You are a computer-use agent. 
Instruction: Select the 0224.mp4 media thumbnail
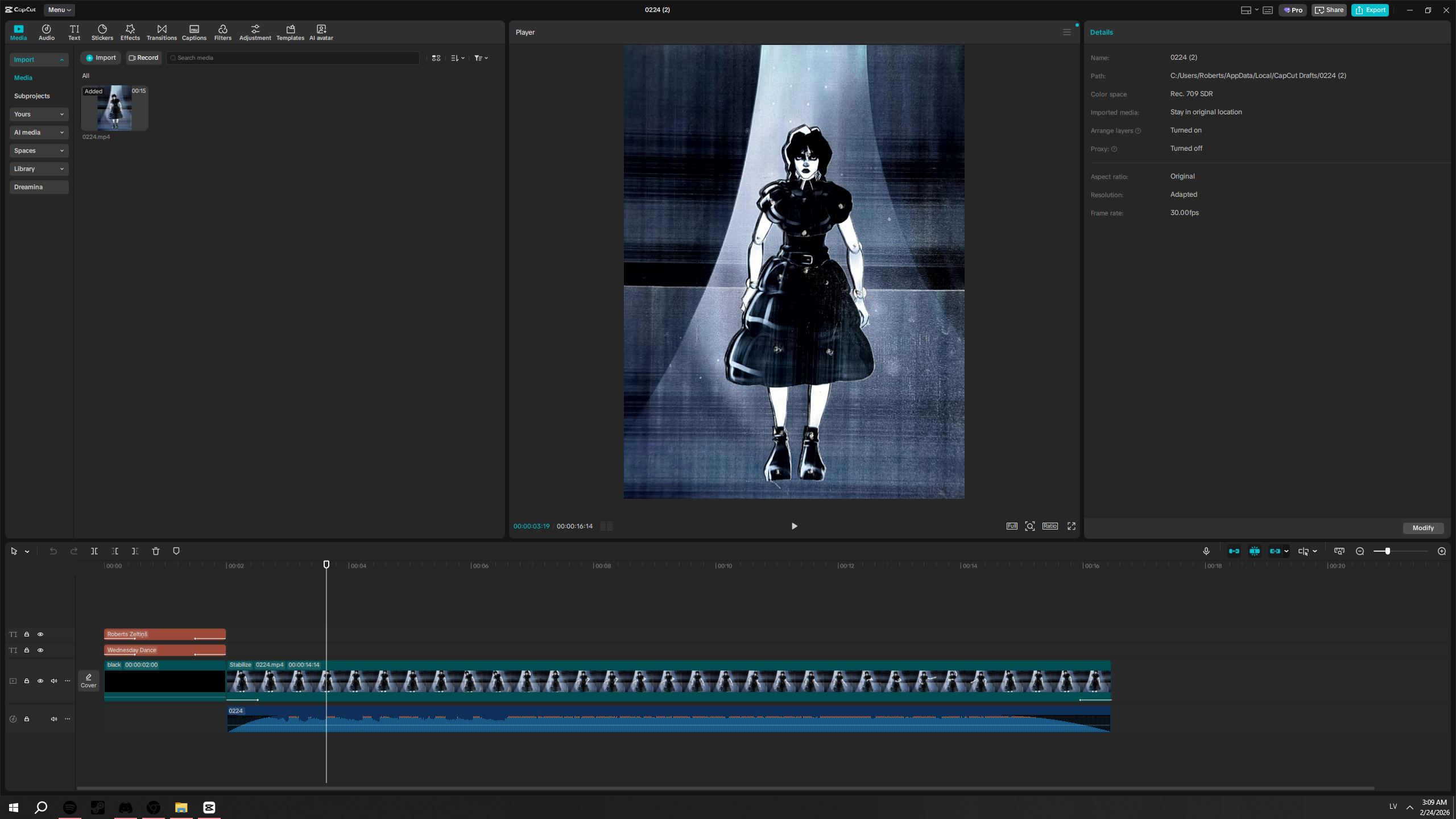[114, 108]
